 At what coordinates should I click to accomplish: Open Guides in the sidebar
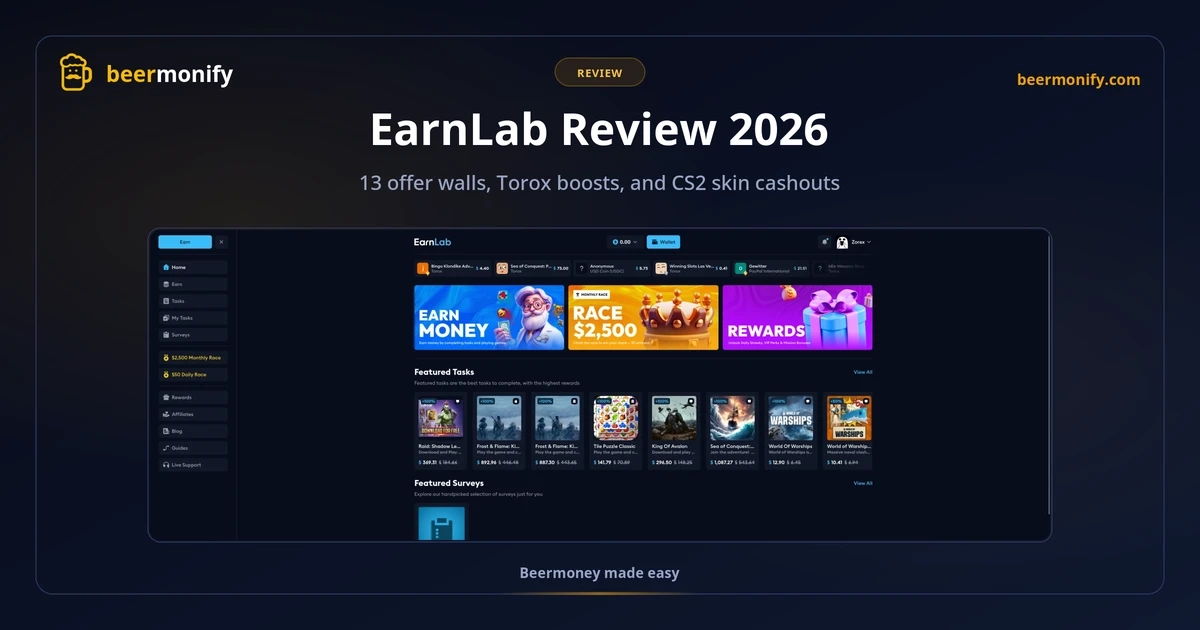(x=193, y=448)
